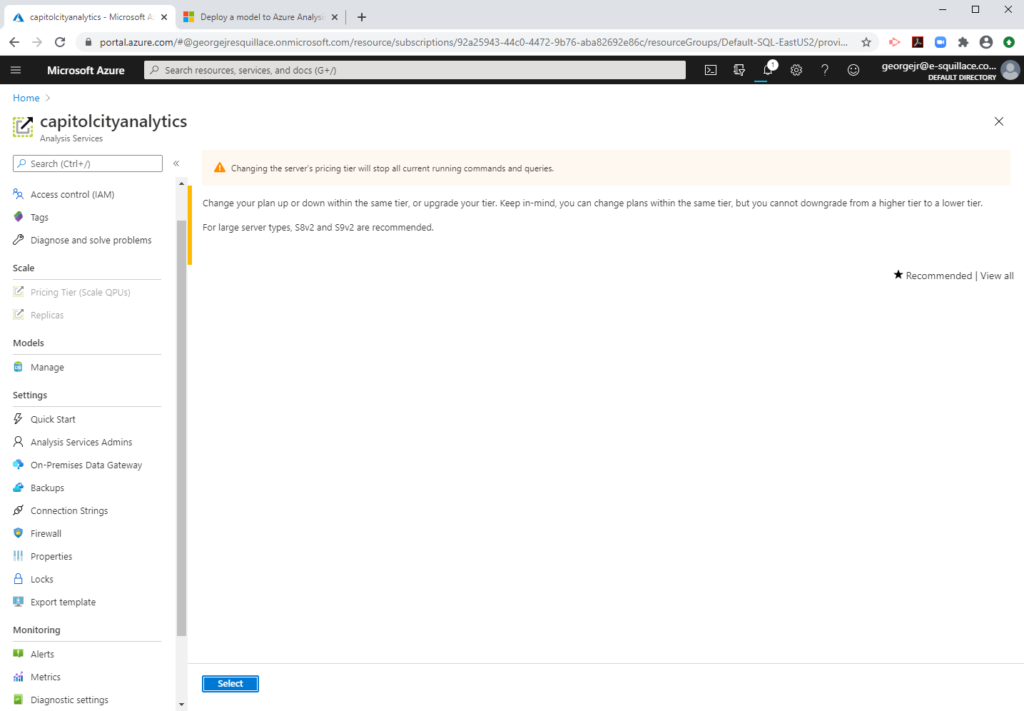Open Manage under Models

click(45, 367)
